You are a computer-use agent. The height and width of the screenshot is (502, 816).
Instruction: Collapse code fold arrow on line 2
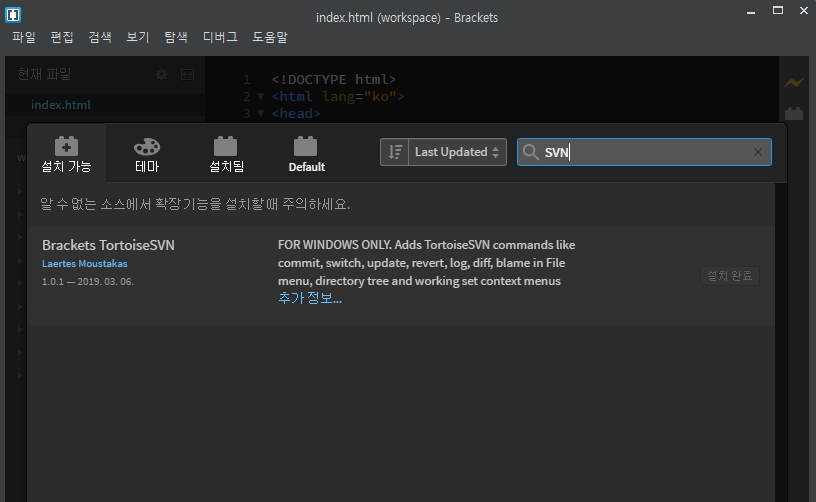coord(261,97)
